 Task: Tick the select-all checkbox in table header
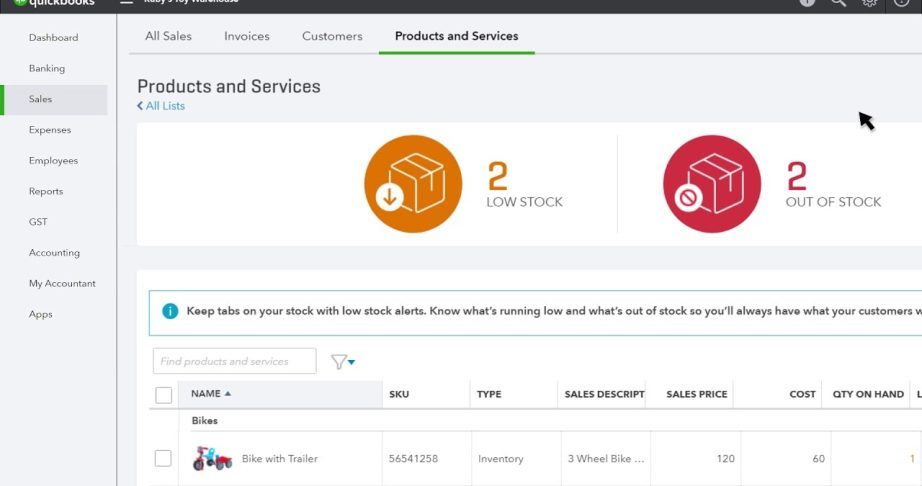click(163, 395)
